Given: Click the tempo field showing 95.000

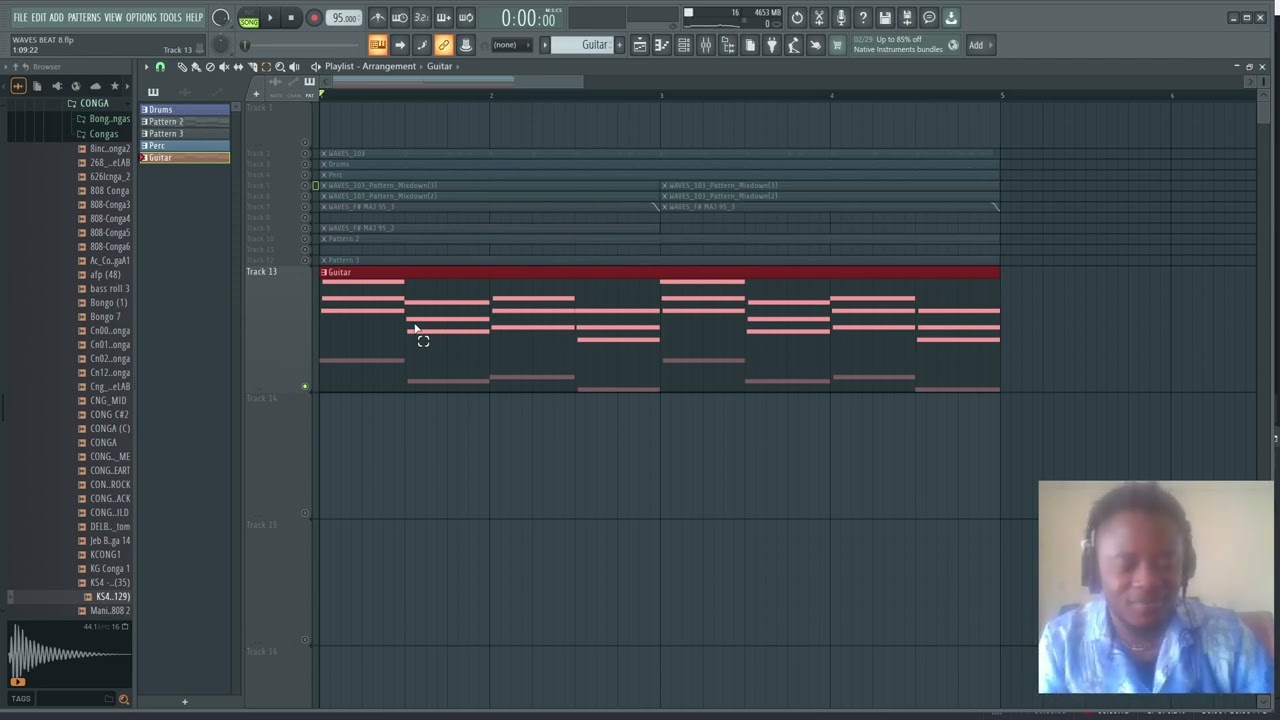Looking at the screenshot, I should tap(345, 18).
